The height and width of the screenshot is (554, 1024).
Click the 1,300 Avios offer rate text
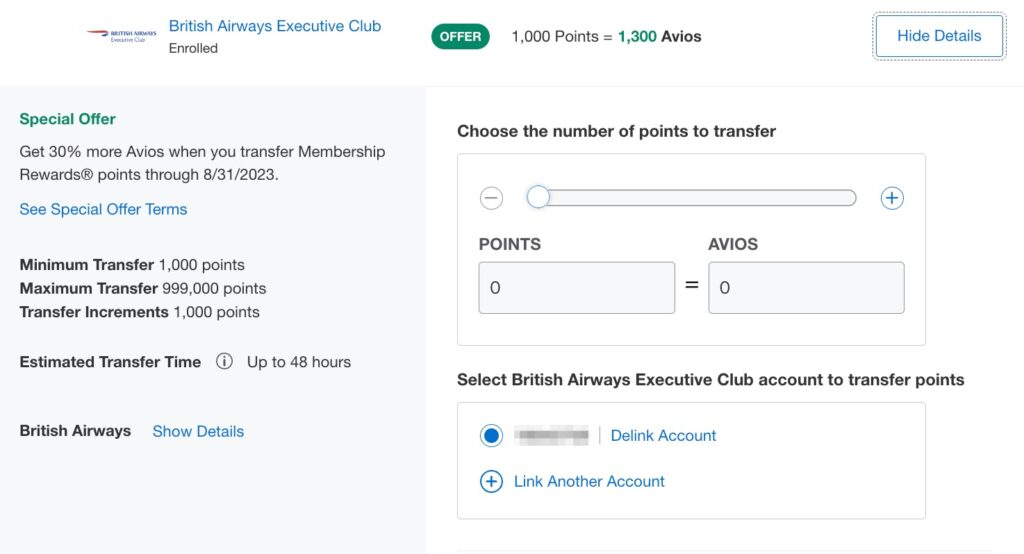coord(659,37)
